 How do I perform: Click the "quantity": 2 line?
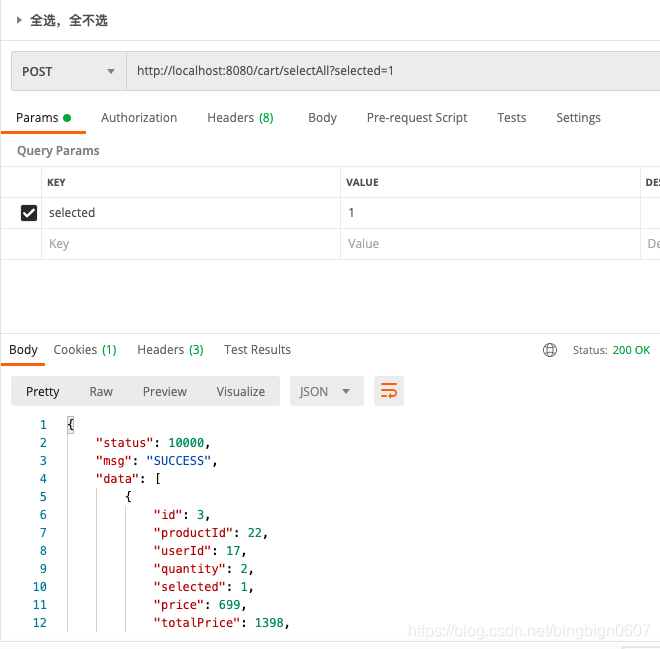(203, 569)
